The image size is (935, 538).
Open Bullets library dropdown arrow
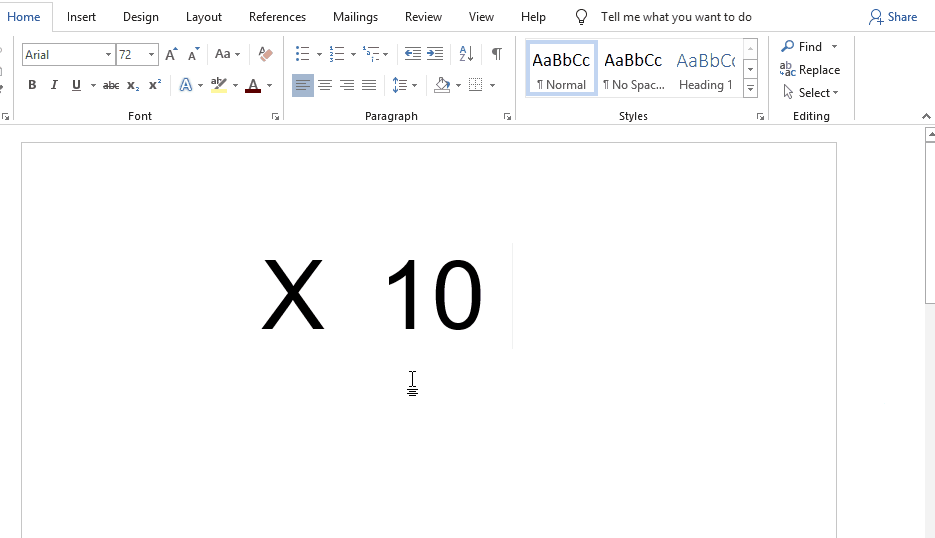pyautogui.click(x=319, y=54)
